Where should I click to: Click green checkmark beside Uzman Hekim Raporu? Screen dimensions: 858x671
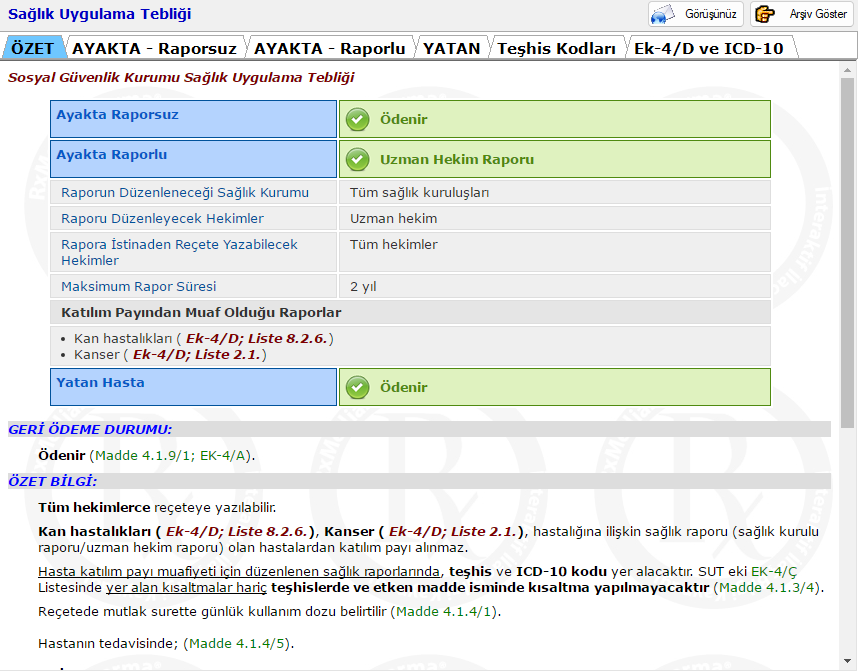tap(357, 159)
